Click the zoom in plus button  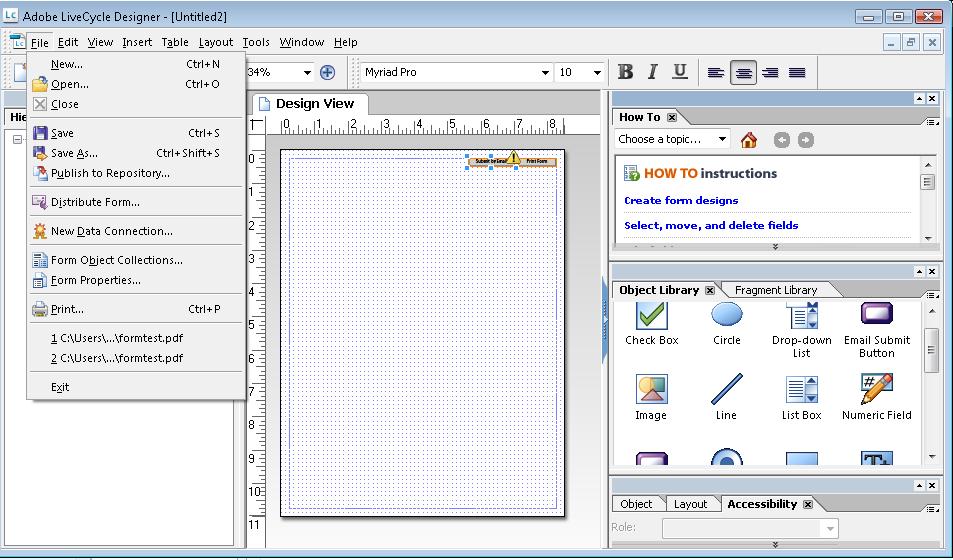327,72
